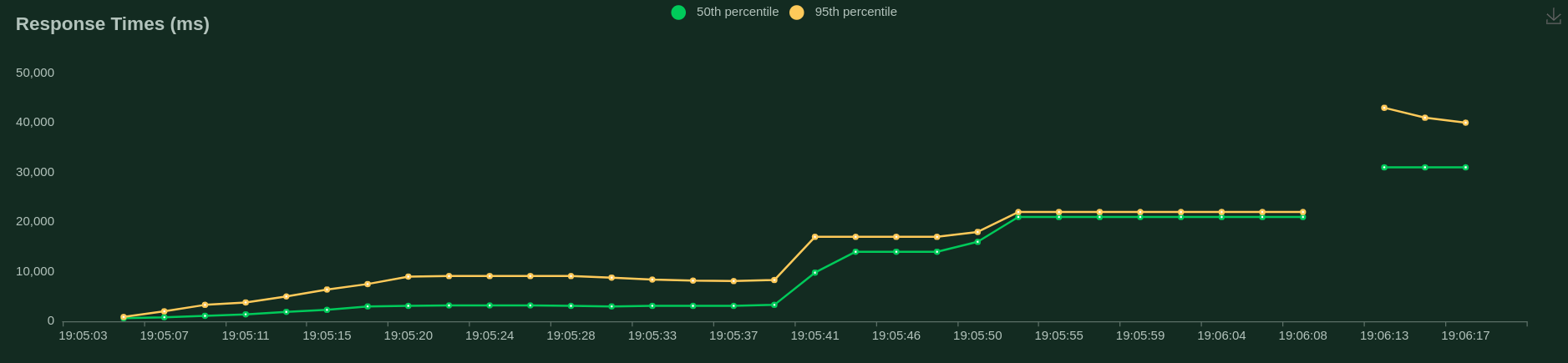1568x363 pixels.
Task: Hide the 95th percentile series via legend text
Action: point(855,12)
